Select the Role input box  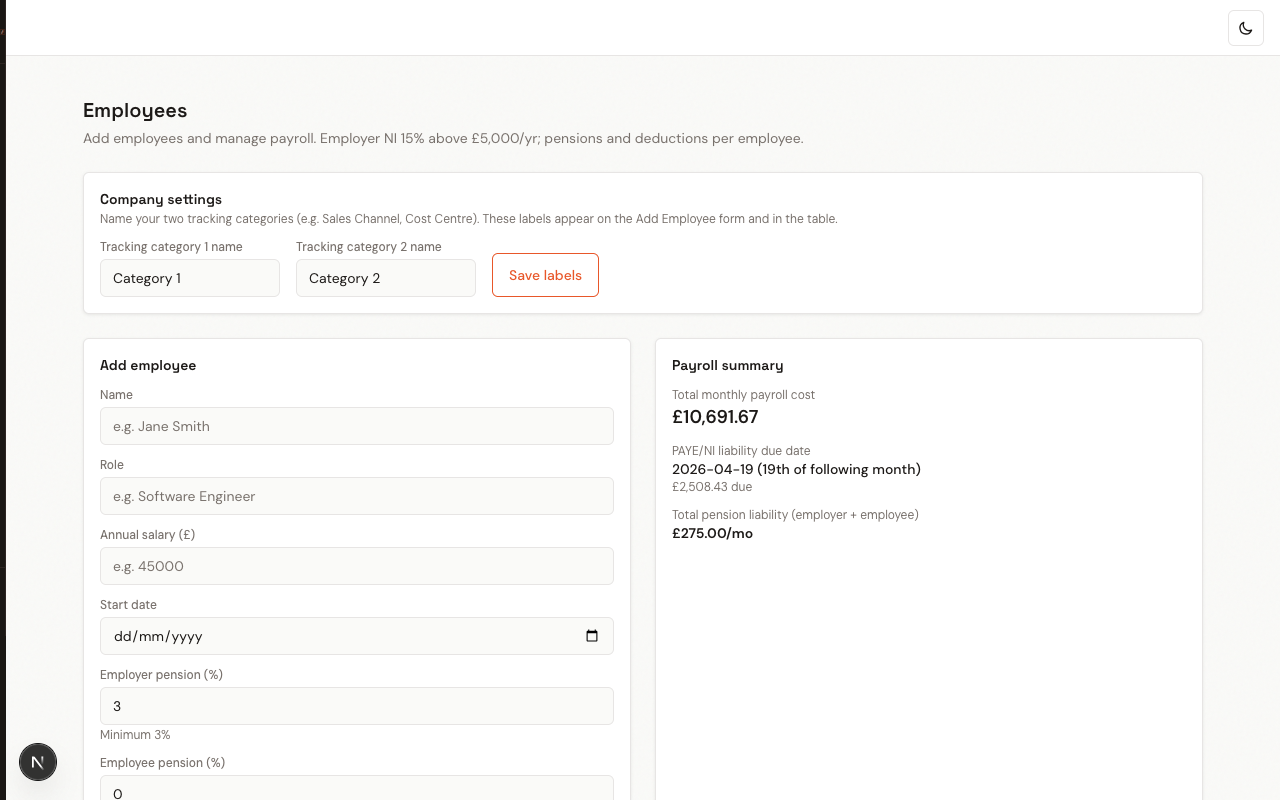coord(356,496)
